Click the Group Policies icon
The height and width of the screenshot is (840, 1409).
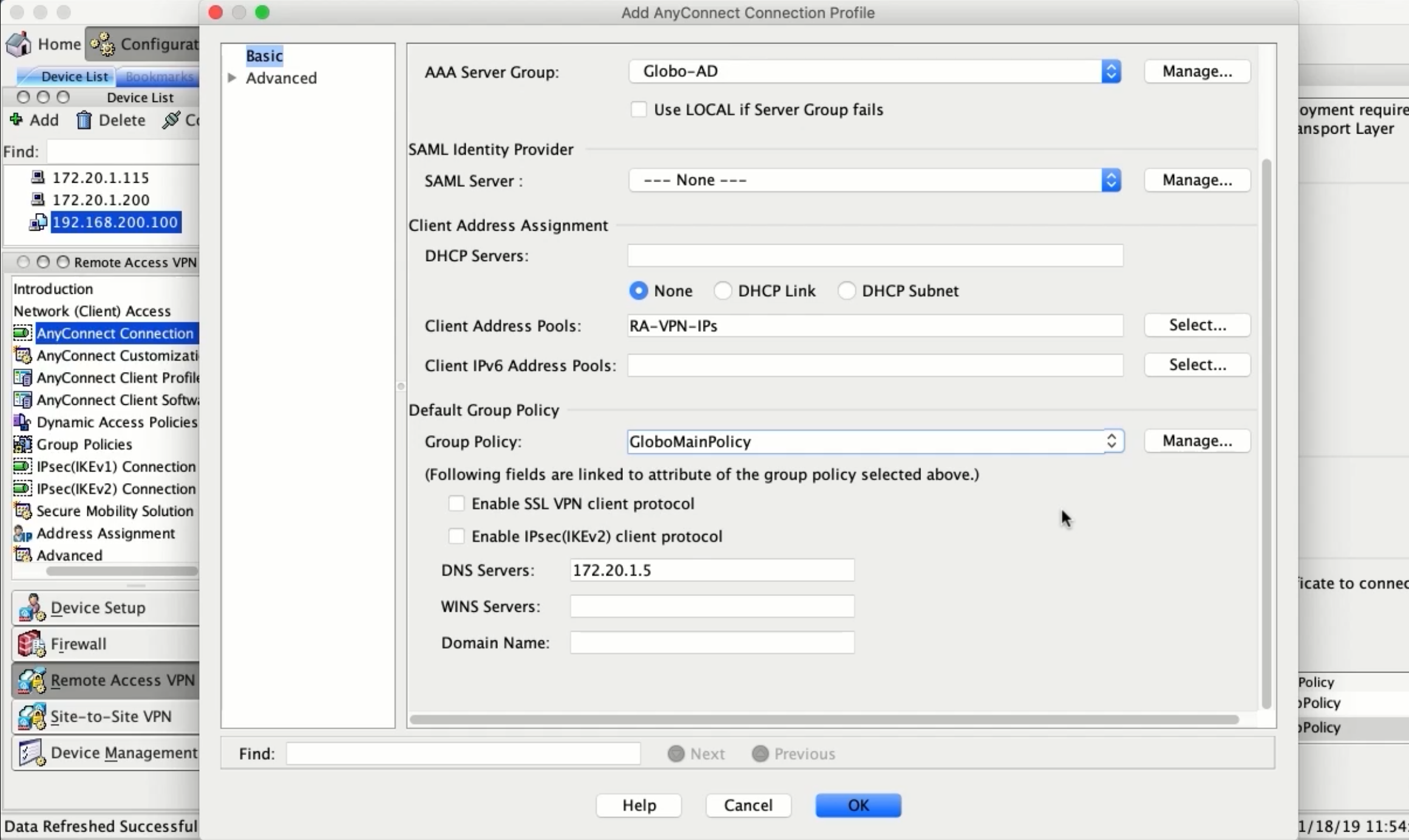(22, 444)
